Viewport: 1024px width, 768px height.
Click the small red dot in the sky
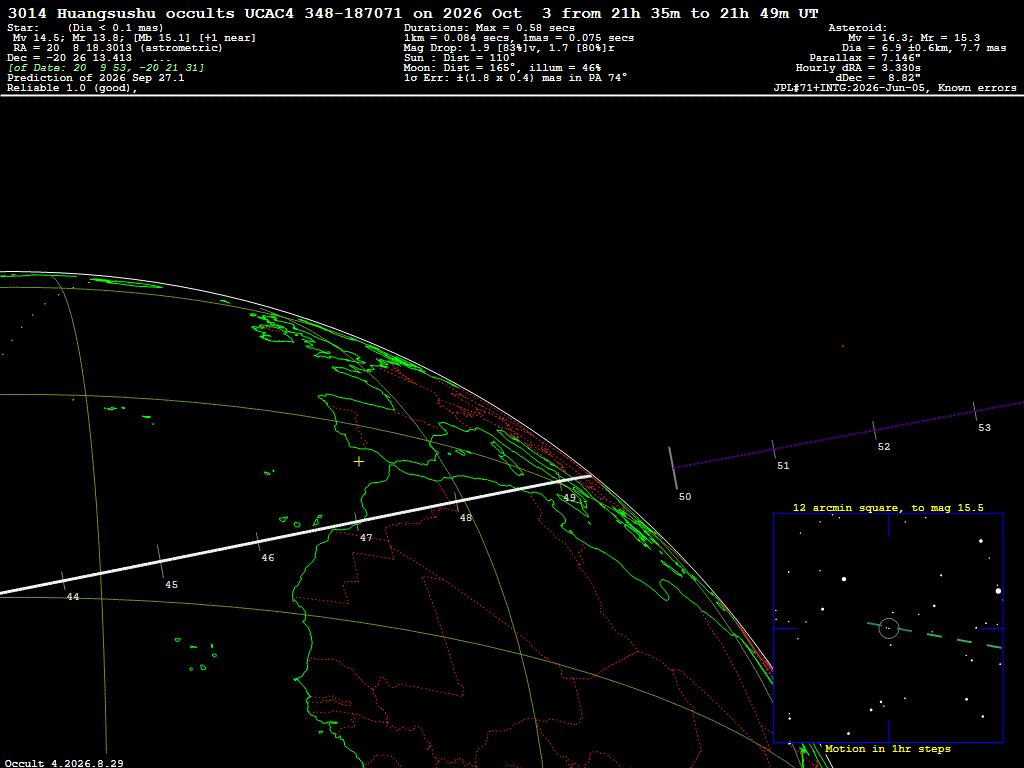[x=842, y=346]
